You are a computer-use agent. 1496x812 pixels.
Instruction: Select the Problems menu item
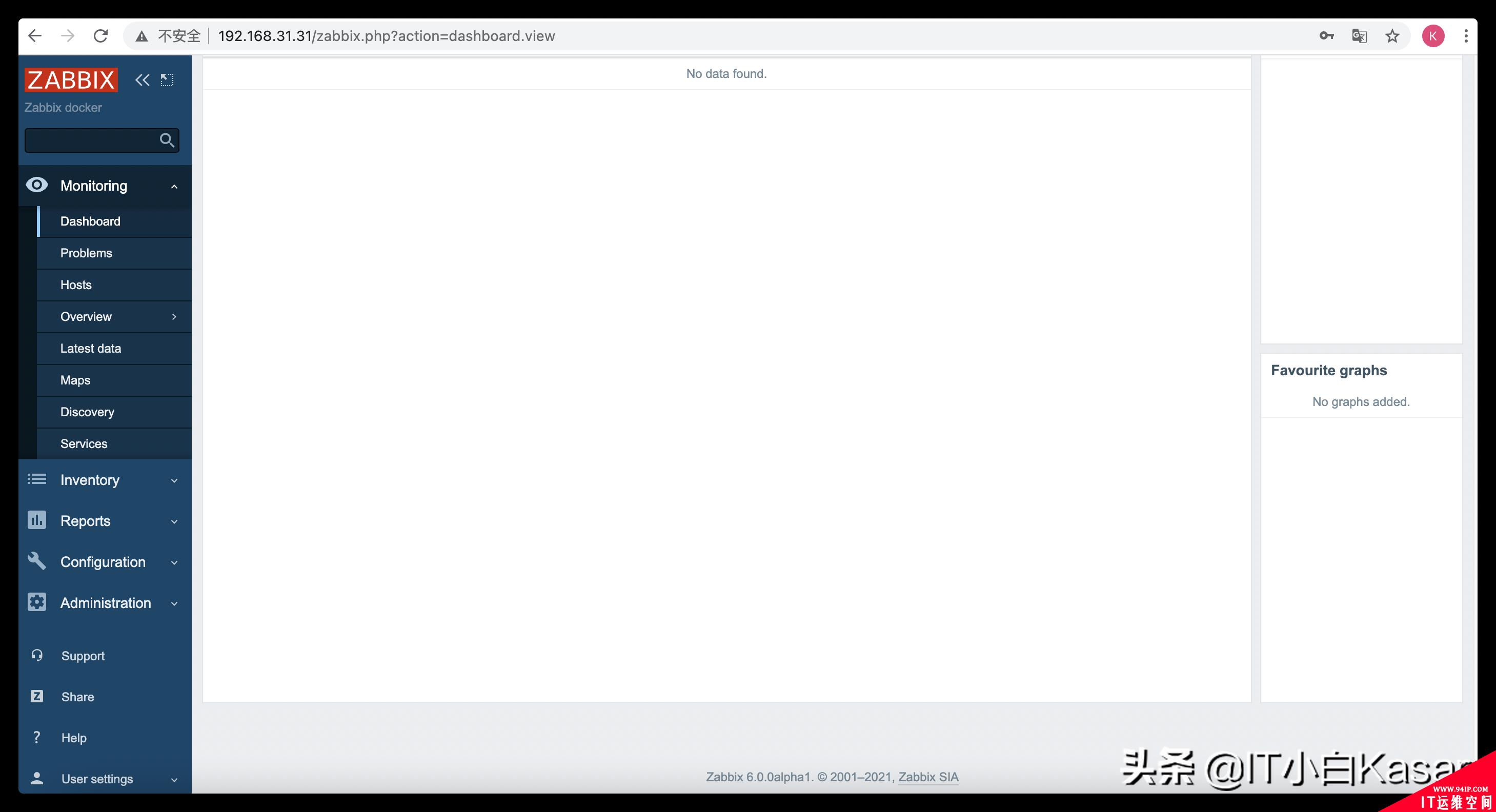pyautogui.click(x=86, y=252)
